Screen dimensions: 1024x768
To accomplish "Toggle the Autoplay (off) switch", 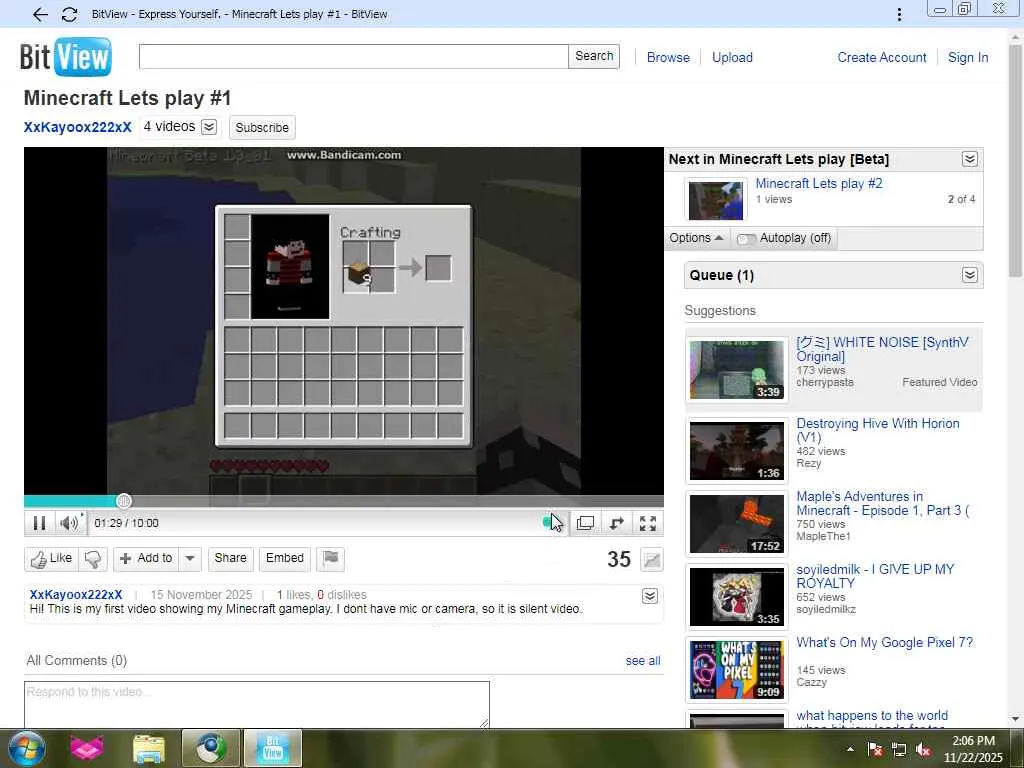I will (746, 239).
